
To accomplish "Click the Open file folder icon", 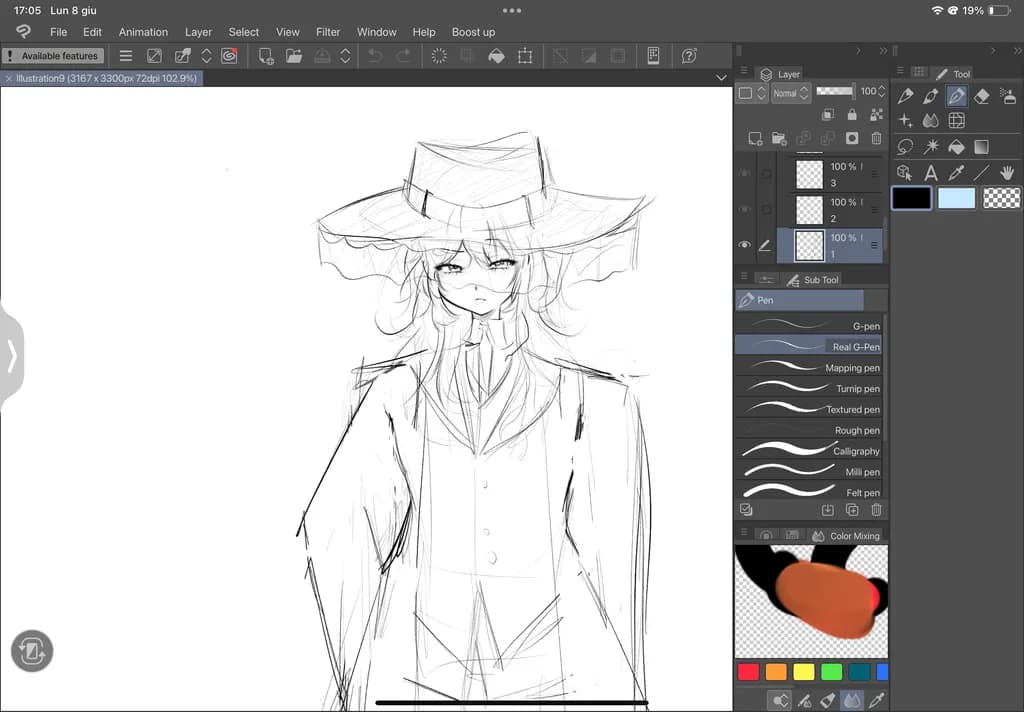I will click(294, 56).
